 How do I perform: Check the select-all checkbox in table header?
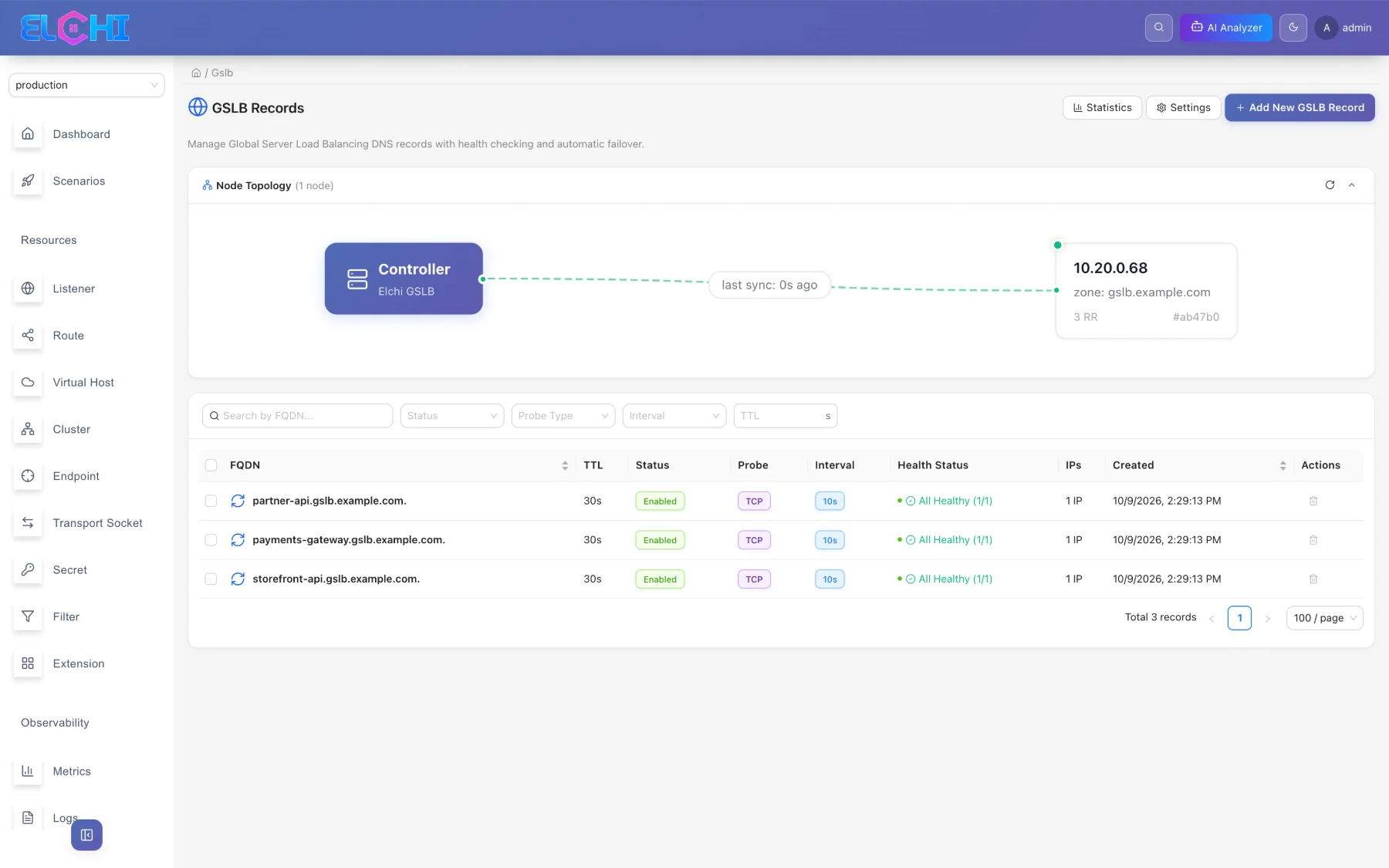211,465
